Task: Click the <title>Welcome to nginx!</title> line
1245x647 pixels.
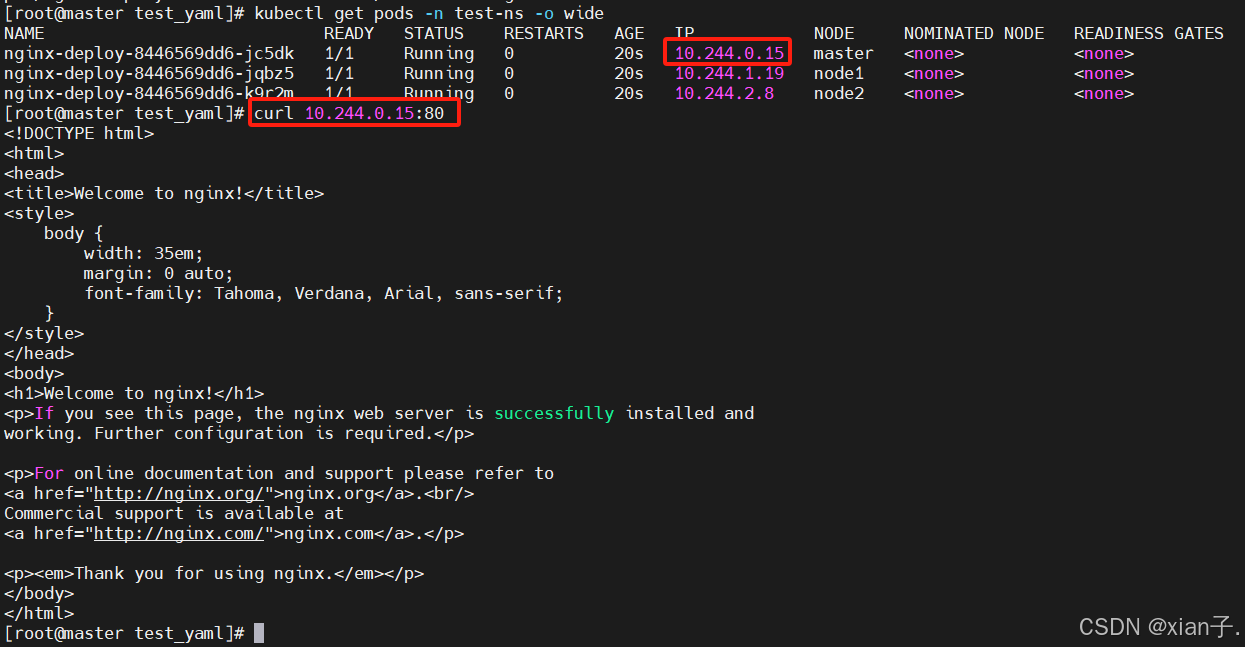Action: [x=164, y=193]
